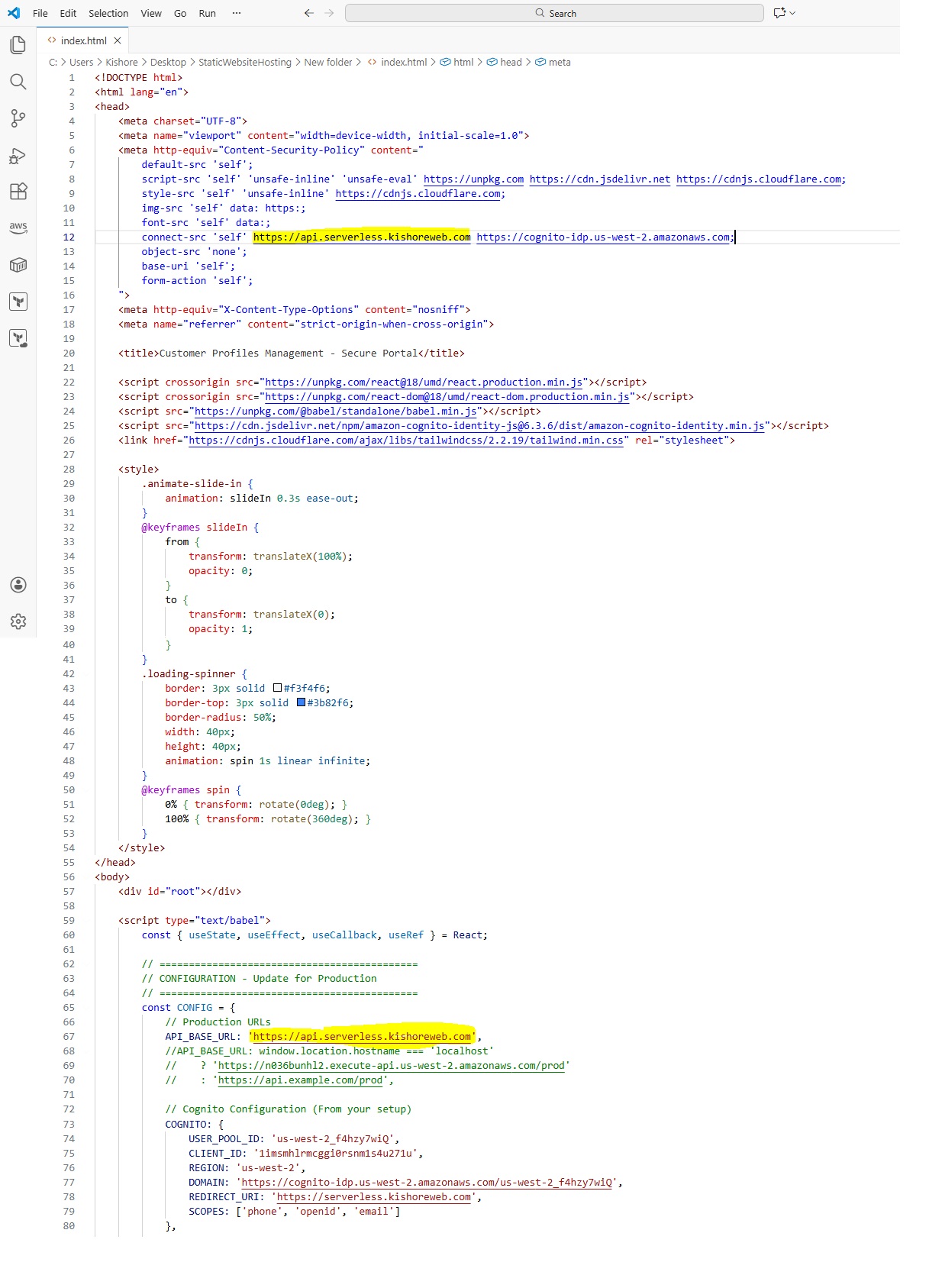
Task: Open the Accounts icon
Action: pyautogui.click(x=18, y=585)
